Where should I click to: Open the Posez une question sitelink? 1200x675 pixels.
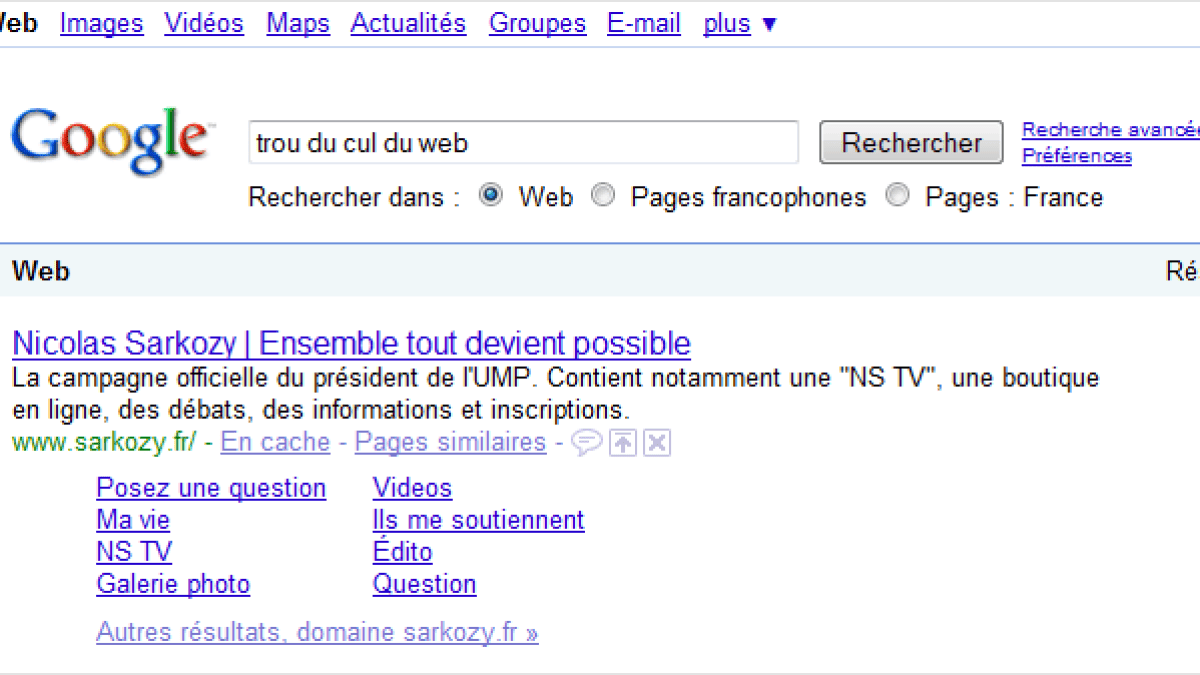point(211,488)
